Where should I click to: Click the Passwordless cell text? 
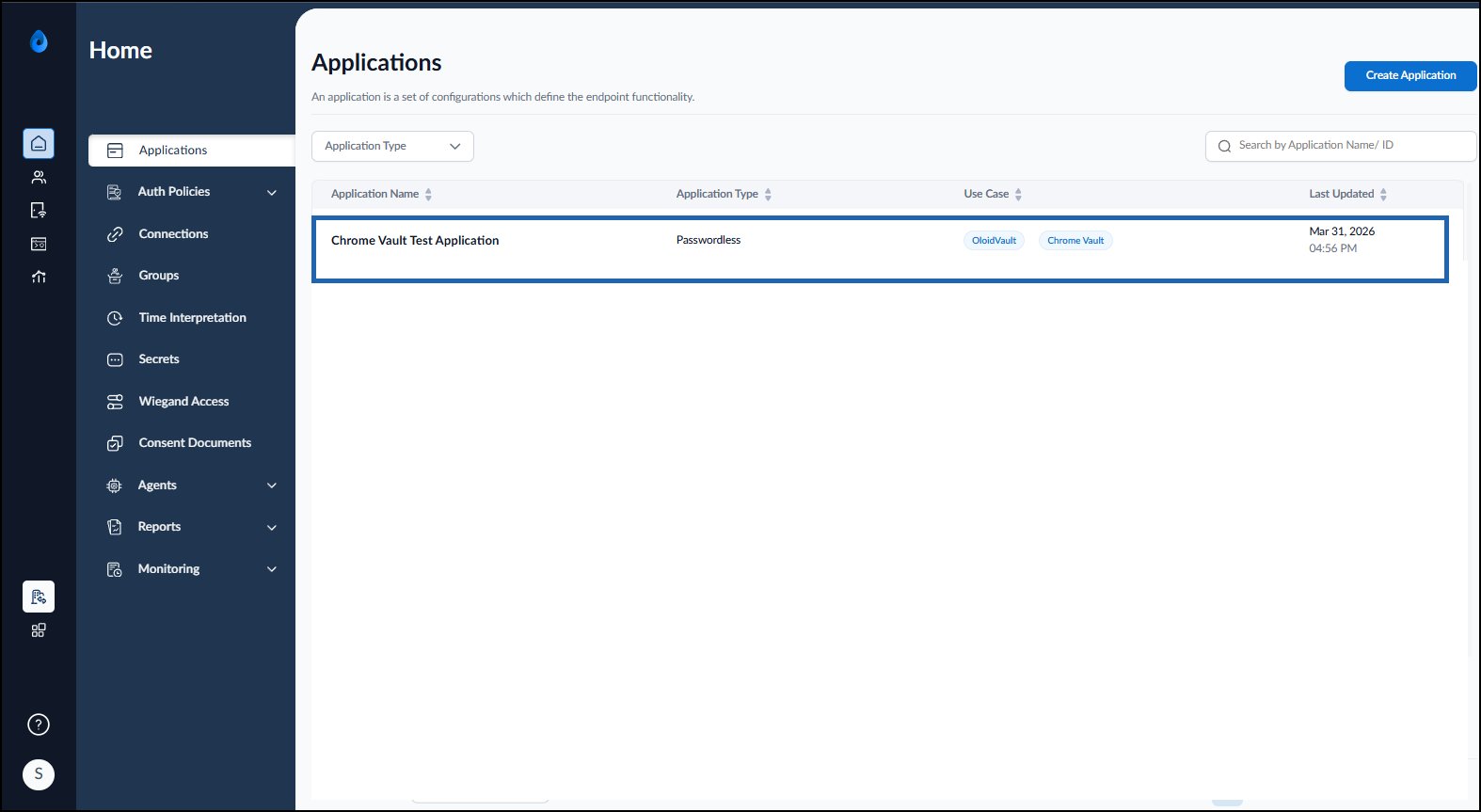(709, 240)
